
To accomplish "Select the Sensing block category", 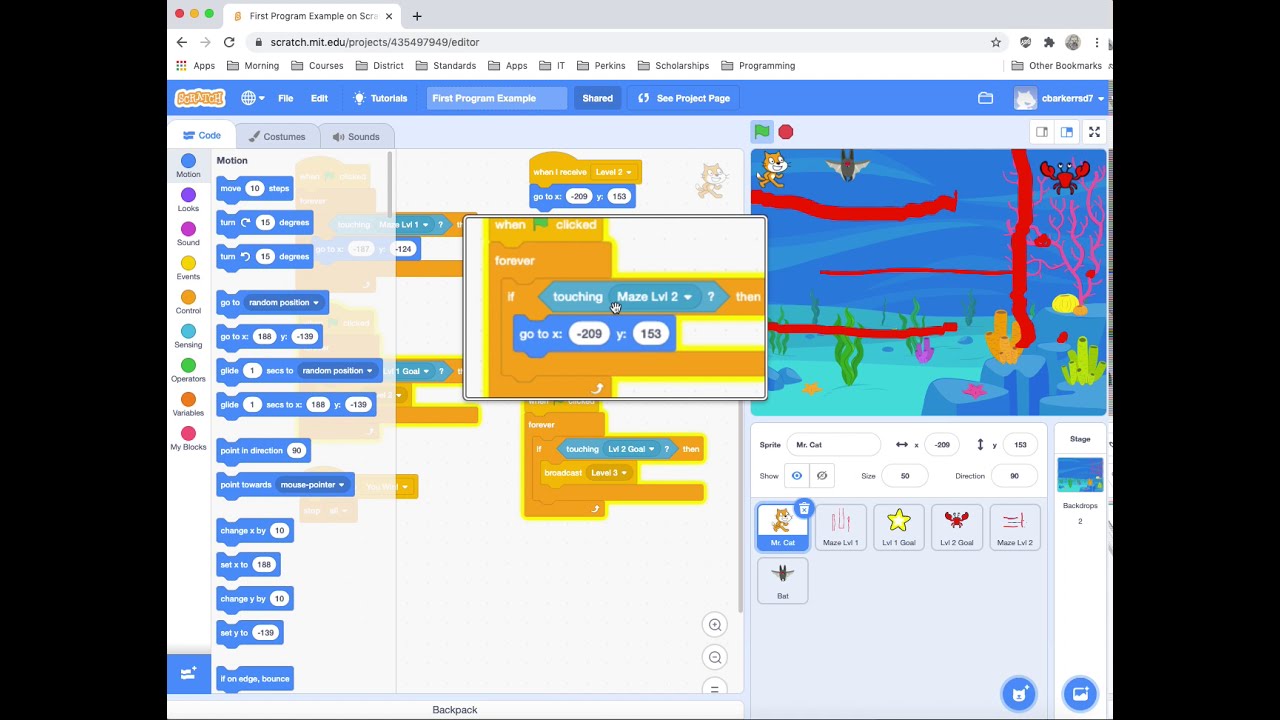I will (x=188, y=336).
